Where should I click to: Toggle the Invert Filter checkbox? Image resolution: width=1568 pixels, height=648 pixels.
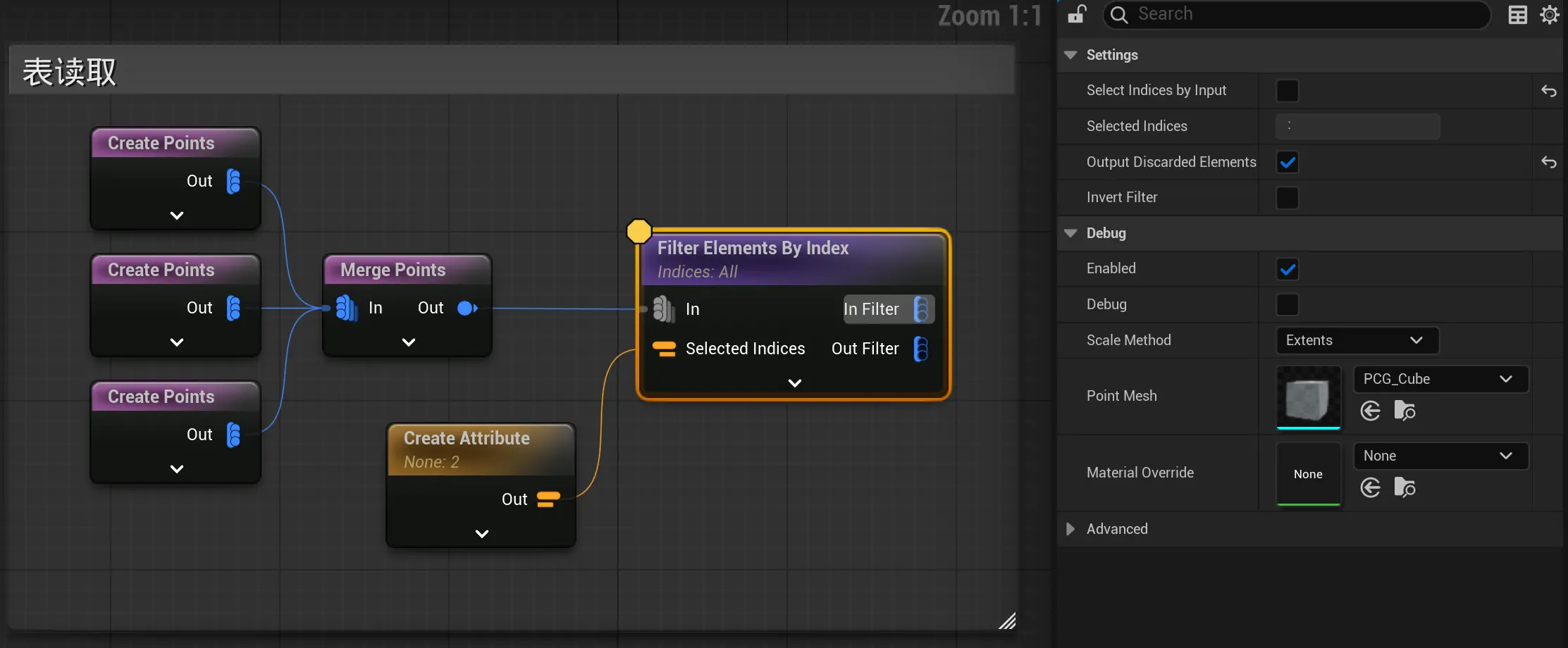click(1288, 198)
